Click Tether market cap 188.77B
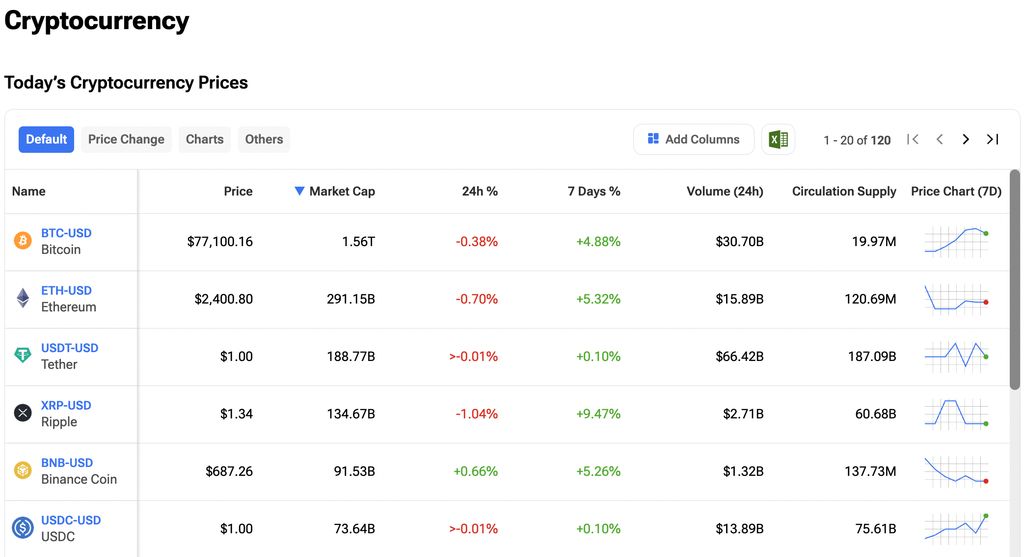Screen dimensions: 1024x557 [x=351, y=357]
